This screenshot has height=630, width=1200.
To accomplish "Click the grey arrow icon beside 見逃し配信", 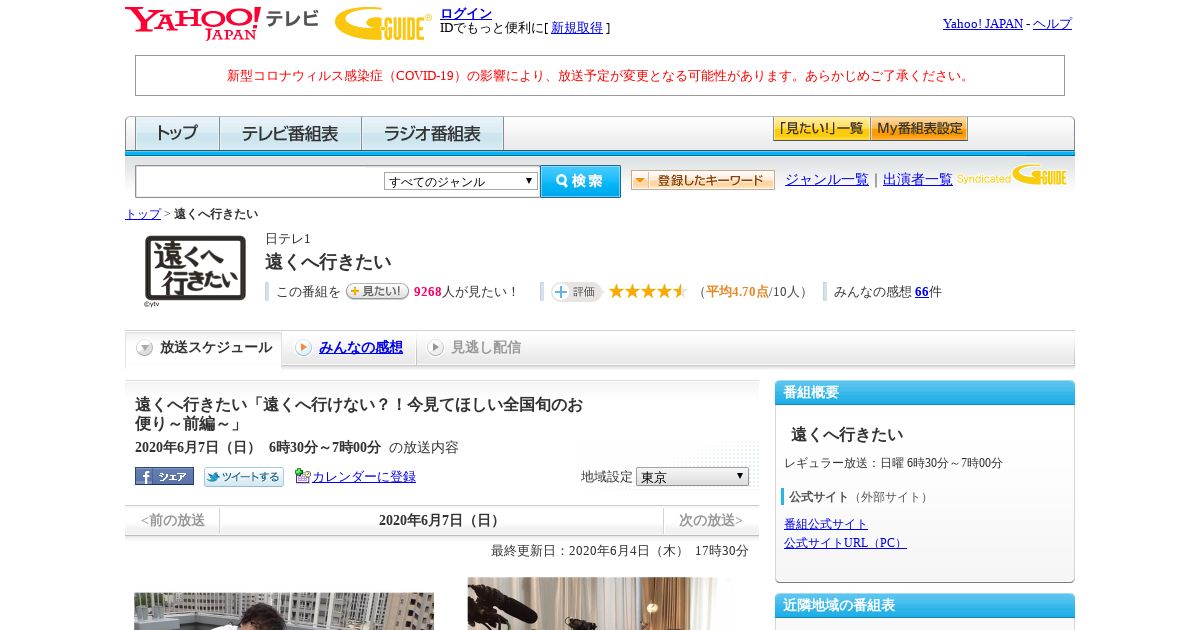I will click(x=435, y=347).
